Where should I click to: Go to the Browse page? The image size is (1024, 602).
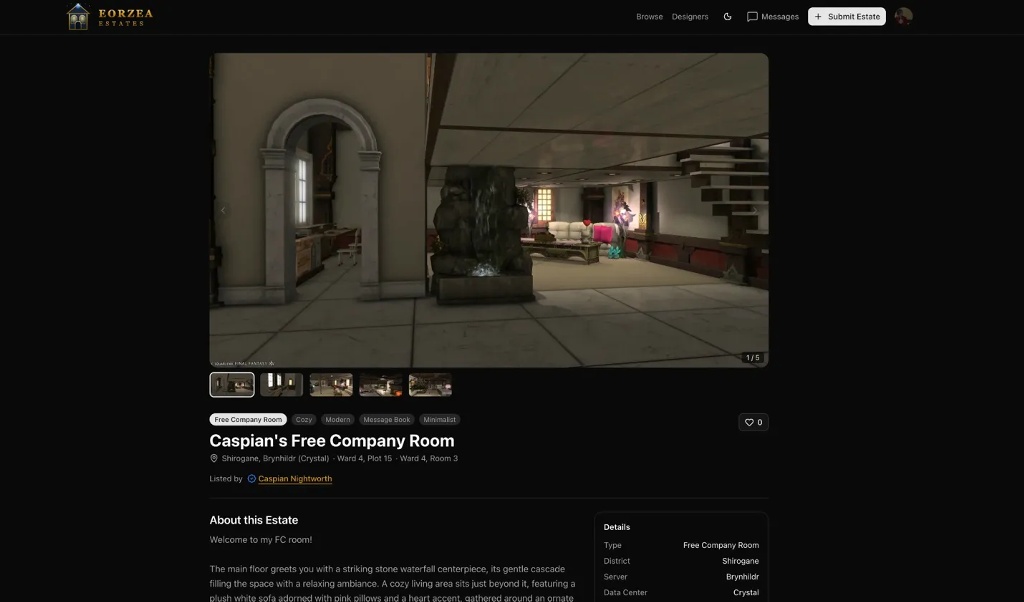point(649,17)
